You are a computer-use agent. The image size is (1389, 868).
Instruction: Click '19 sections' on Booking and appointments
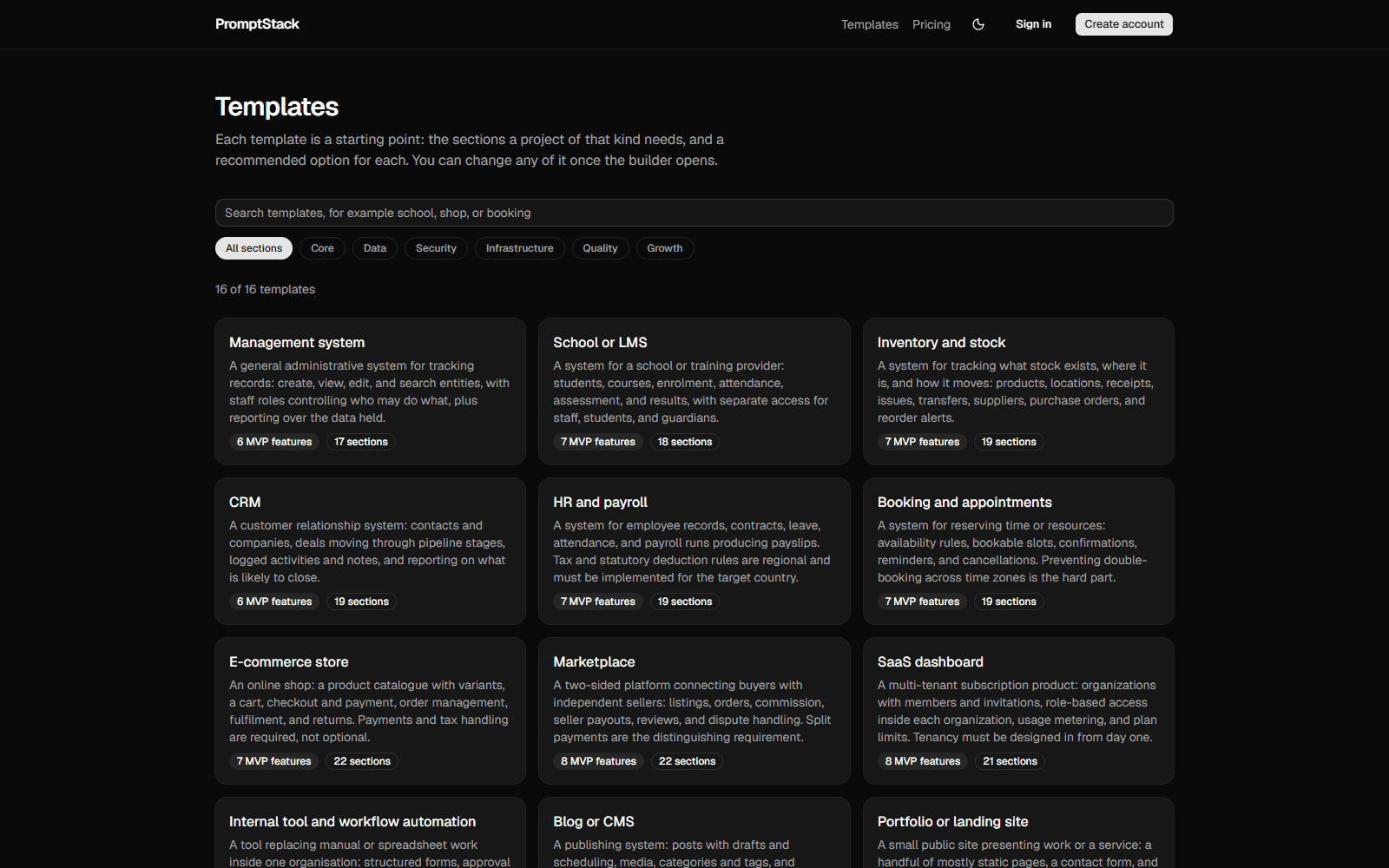(x=1009, y=602)
